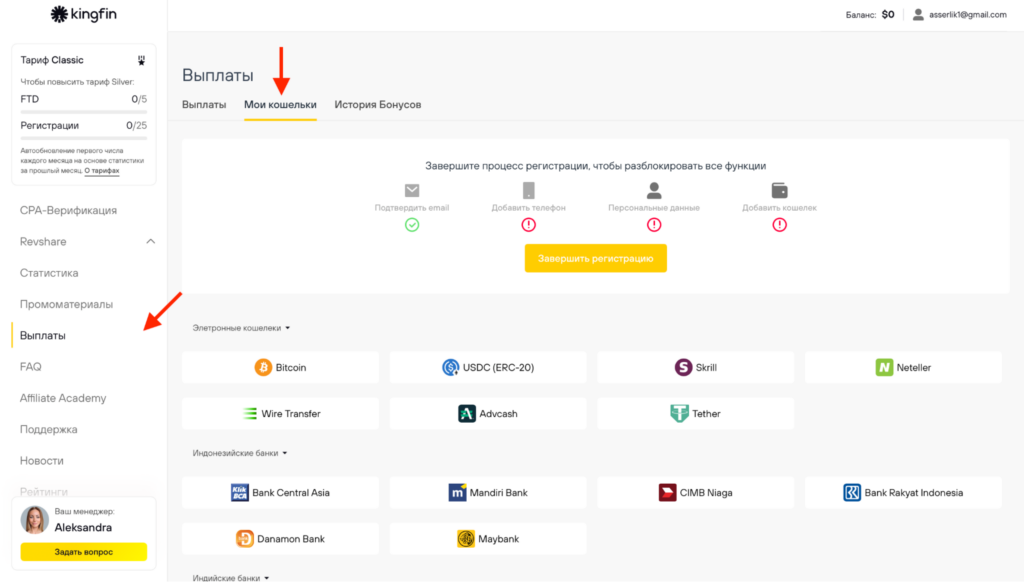The height and width of the screenshot is (582, 1024).
Task: Open Affiliate Academy in sidebar
Action: [x=63, y=398]
